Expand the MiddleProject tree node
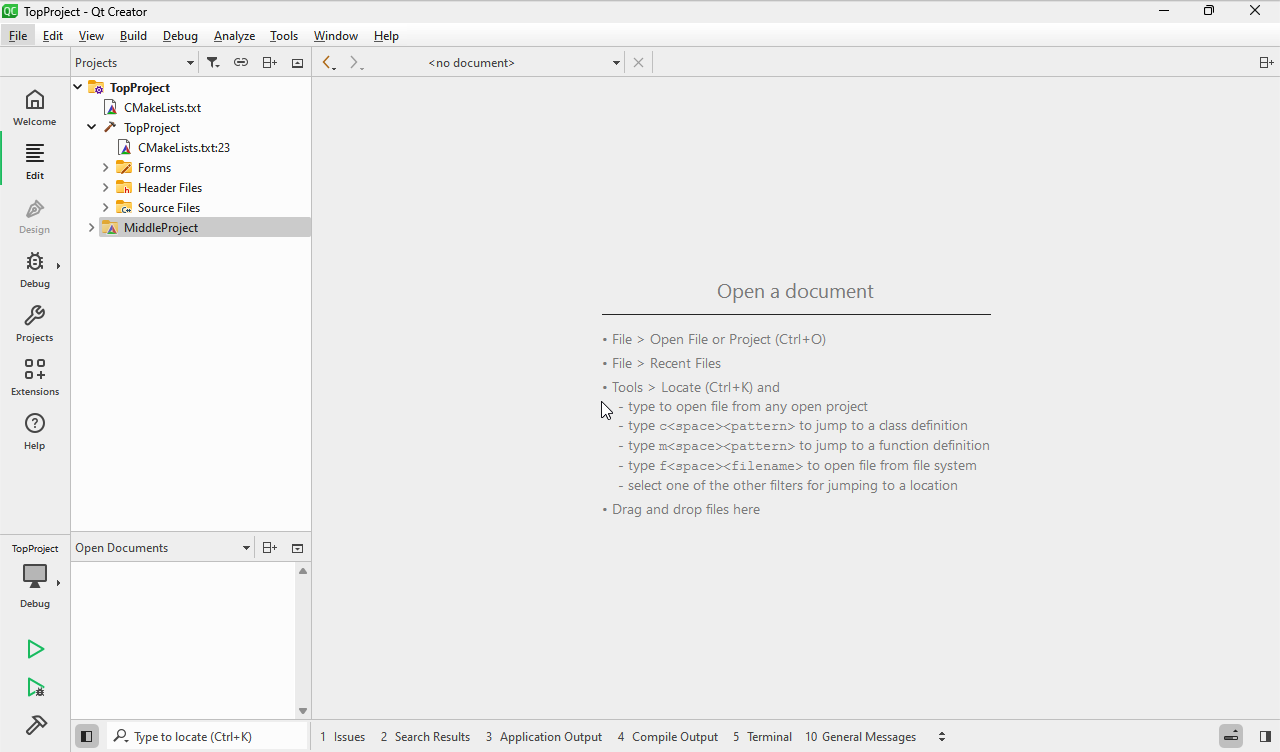Image resolution: width=1280 pixels, height=752 pixels. click(x=92, y=228)
